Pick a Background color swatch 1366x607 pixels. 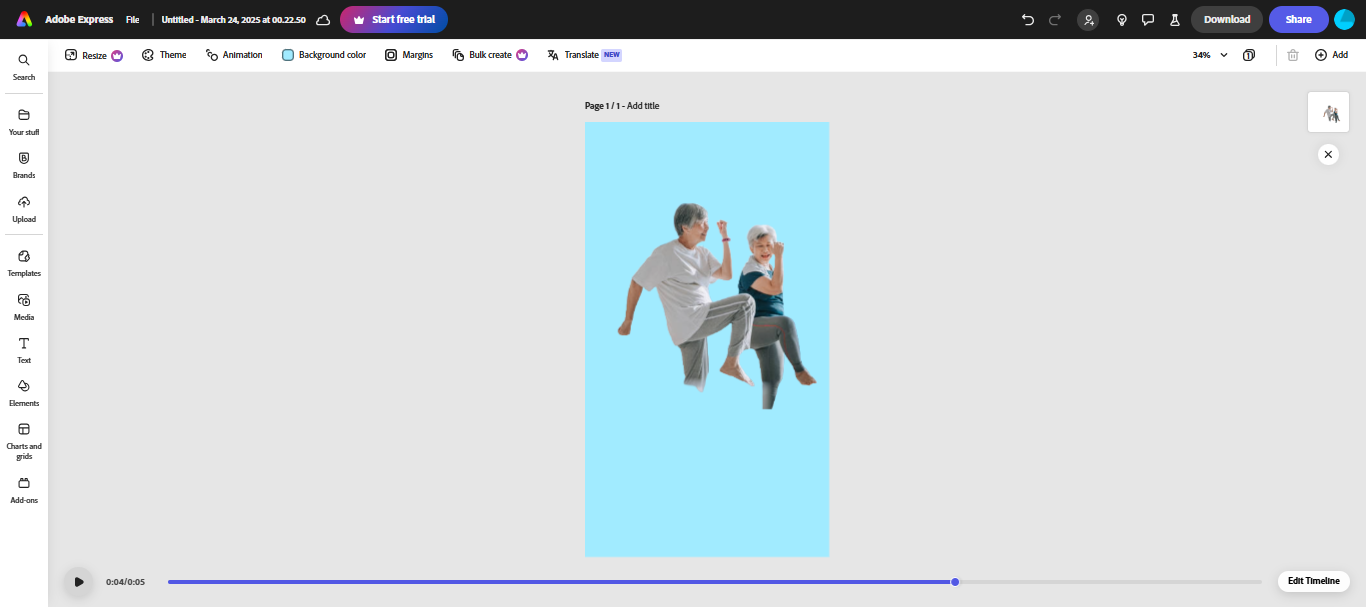point(288,55)
